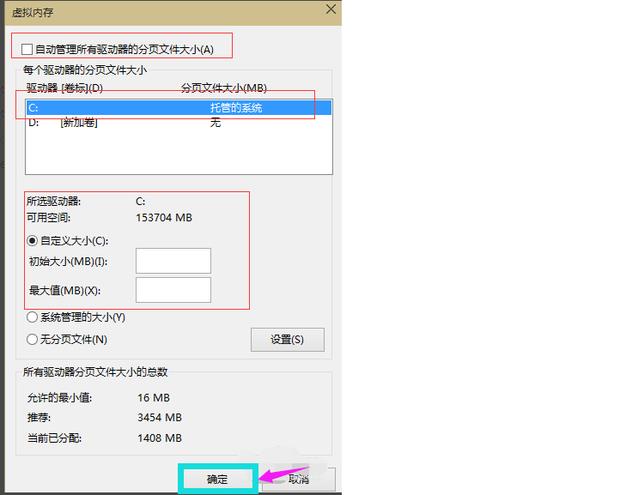Viewport: 620px width, 495px height.
Task: Enable the 无分页文件(N) radio option
Action: point(33,339)
